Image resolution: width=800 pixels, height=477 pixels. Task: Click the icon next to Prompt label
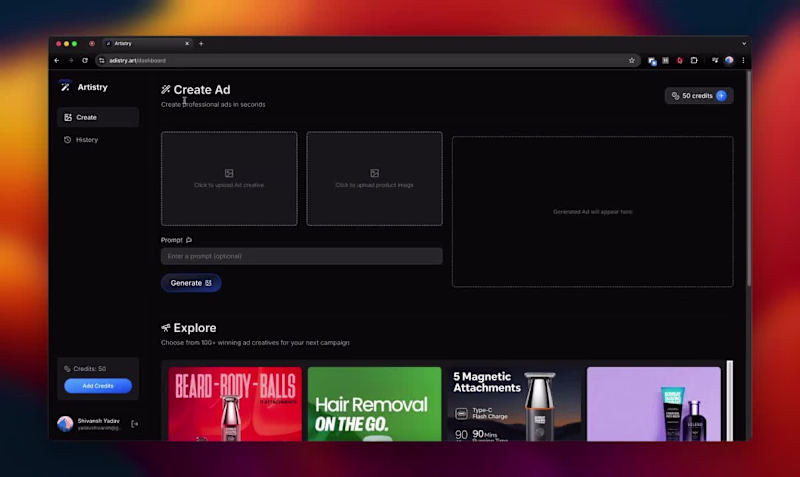(189, 240)
